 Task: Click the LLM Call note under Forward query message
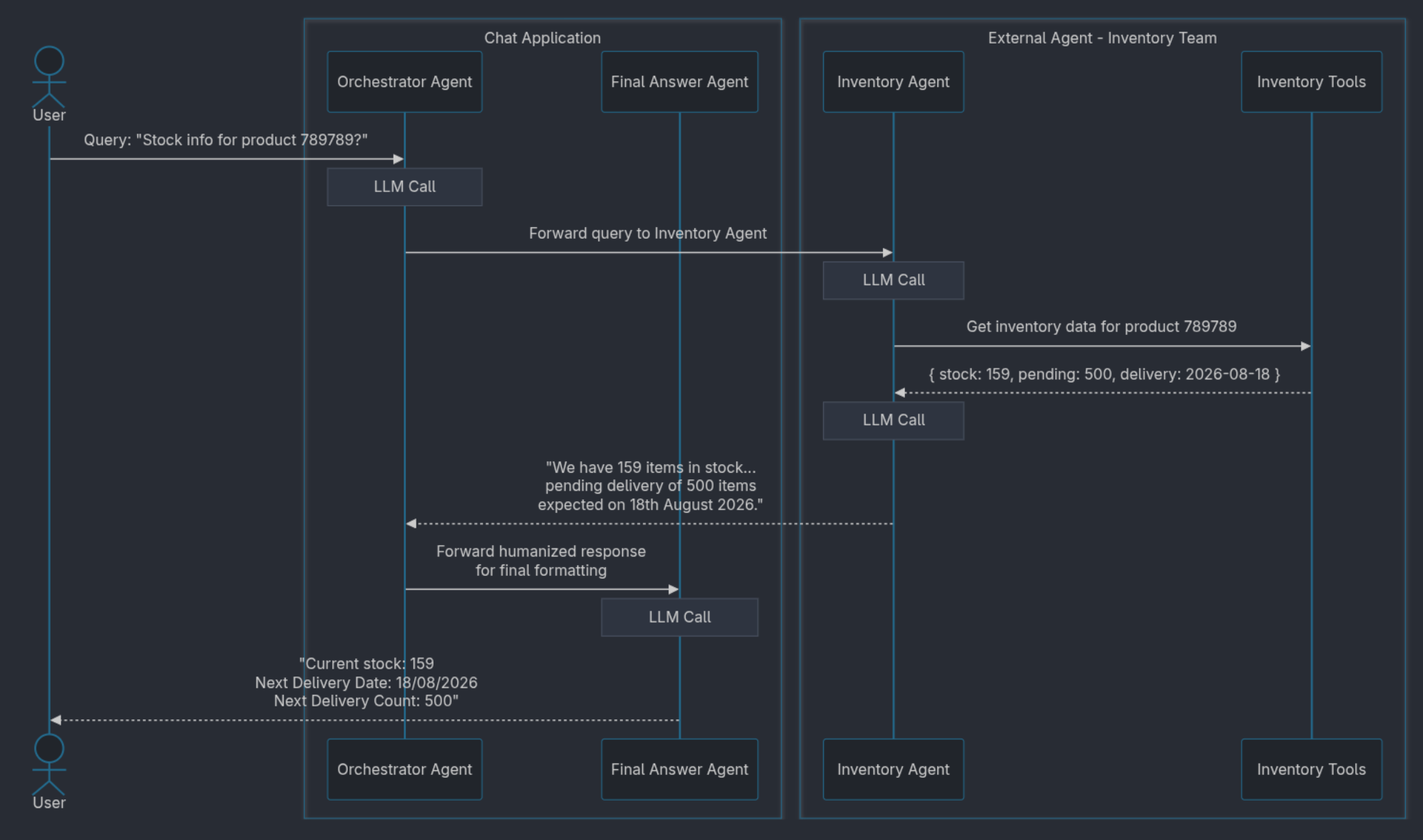click(893, 280)
